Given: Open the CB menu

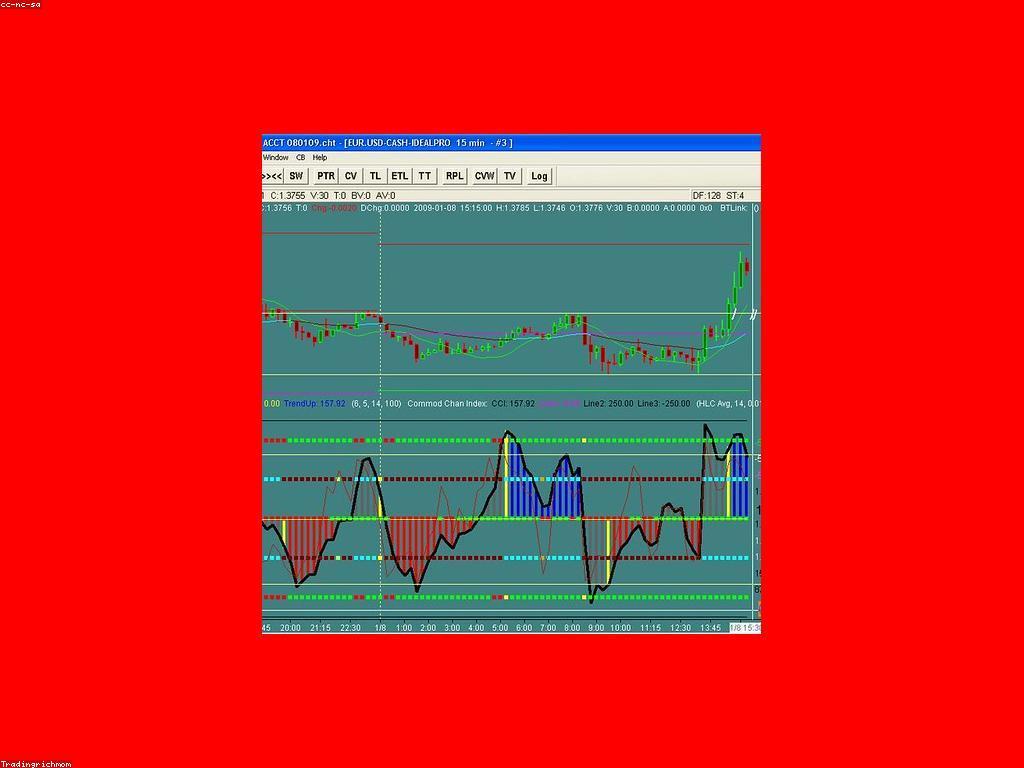Looking at the screenshot, I should pyautogui.click(x=301, y=158).
